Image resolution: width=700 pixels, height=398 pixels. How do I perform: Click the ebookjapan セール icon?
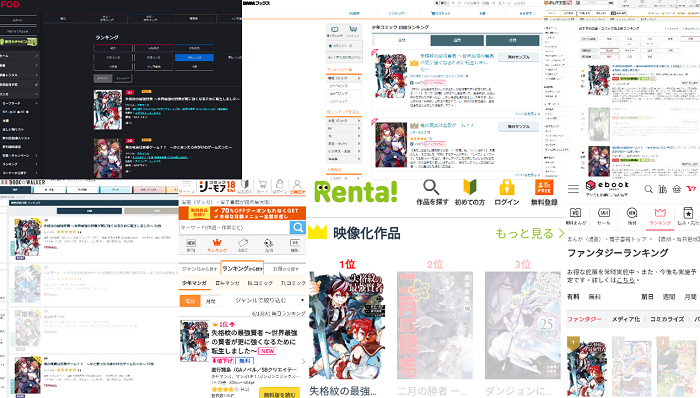[604, 212]
